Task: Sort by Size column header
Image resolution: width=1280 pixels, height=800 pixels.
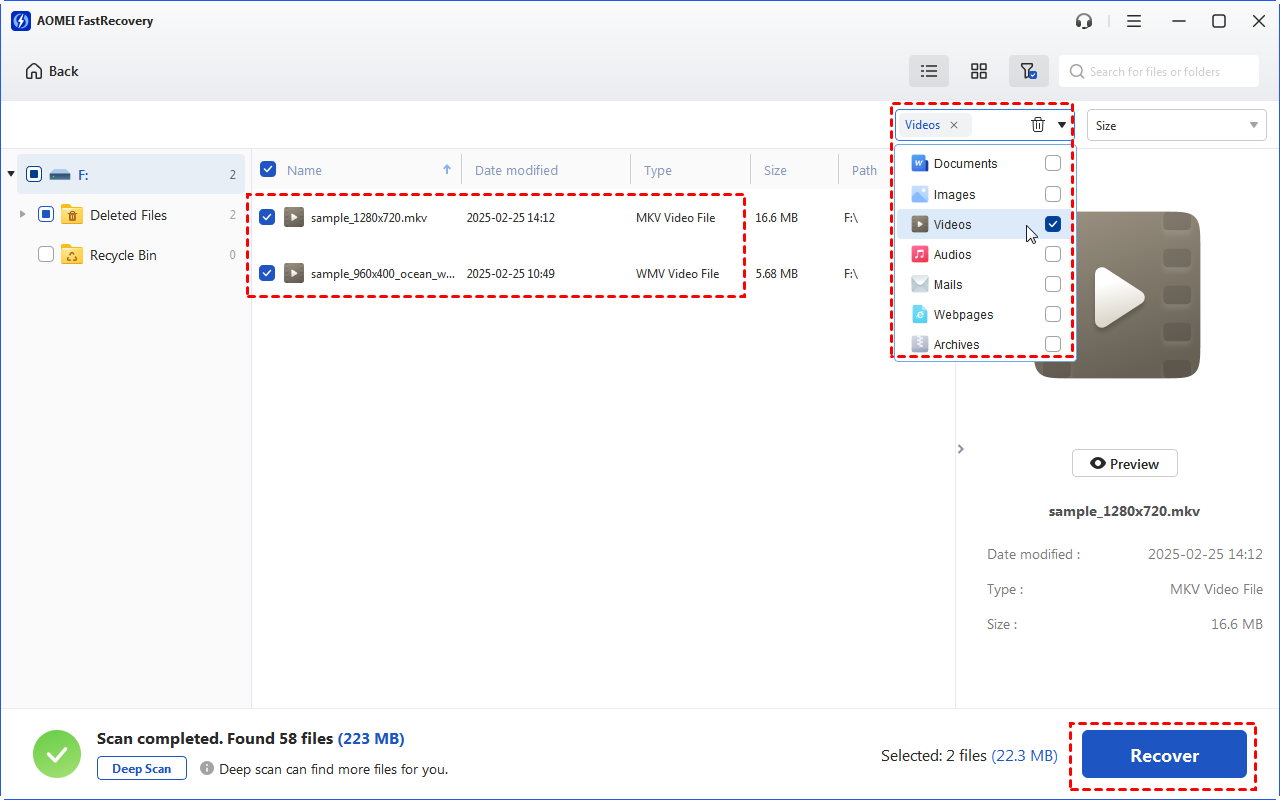Action: (775, 170)
